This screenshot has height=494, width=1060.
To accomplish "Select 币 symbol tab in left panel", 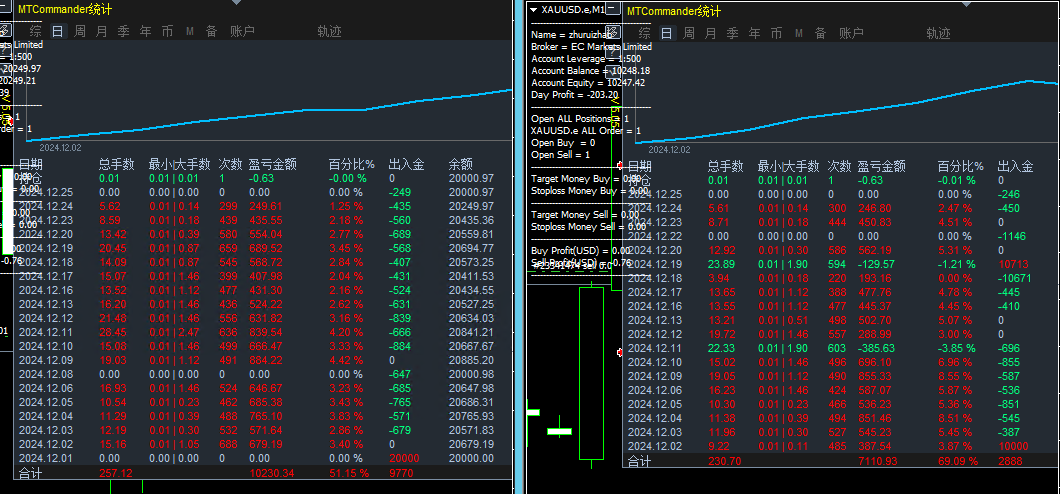I will (x=167, y=31).
